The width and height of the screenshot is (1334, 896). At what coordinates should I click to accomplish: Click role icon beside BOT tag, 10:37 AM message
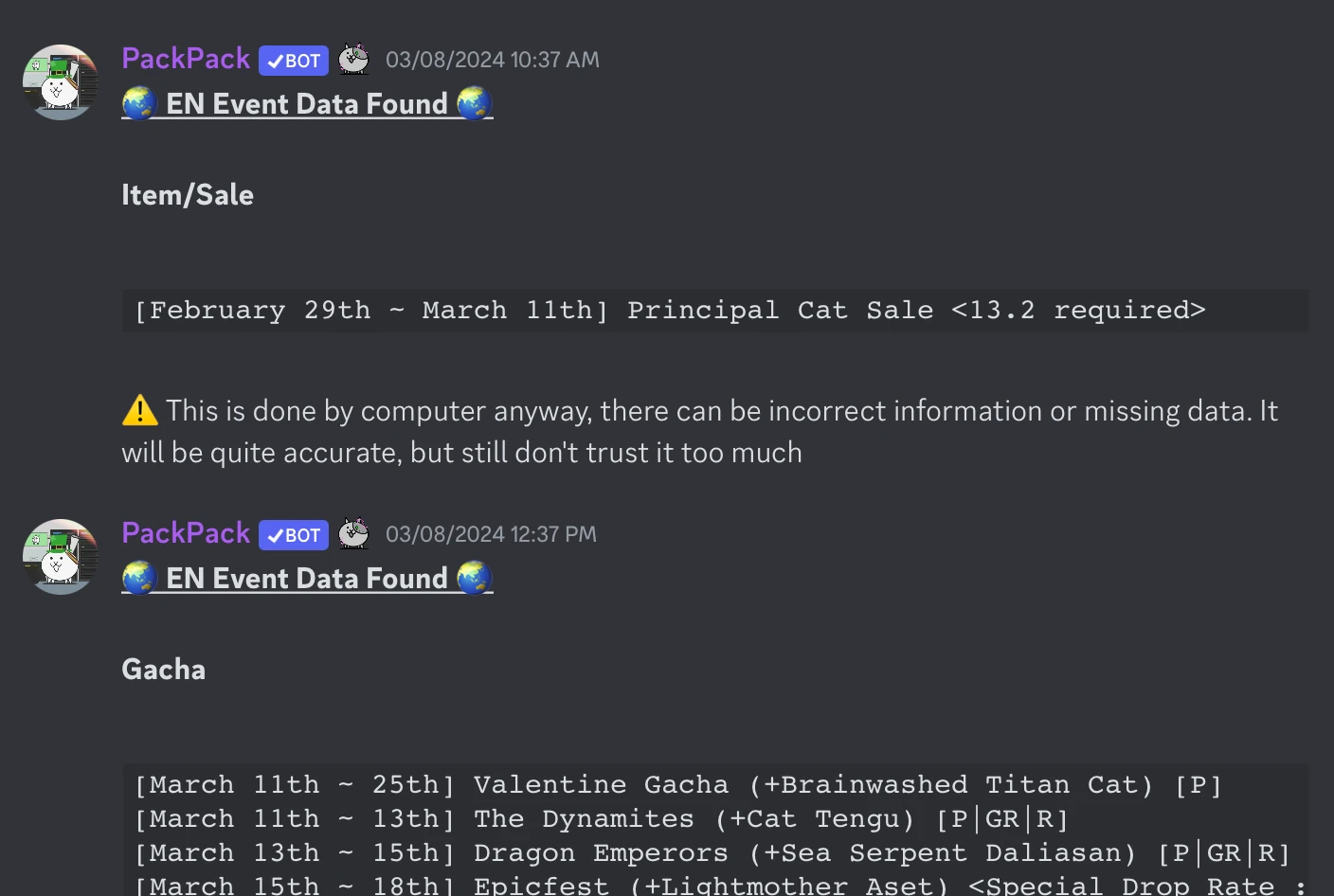(354, 60)
